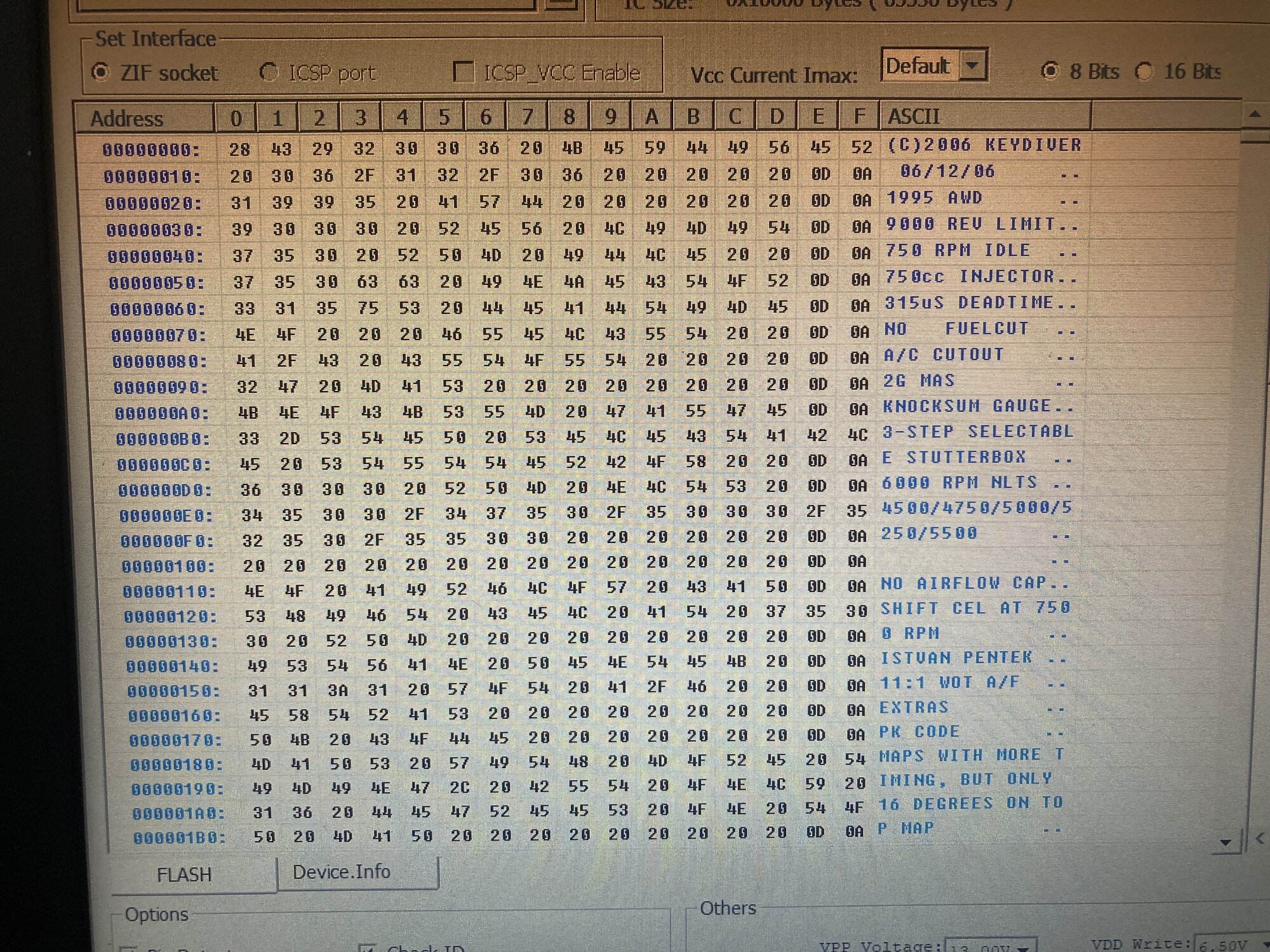
Task: Click byte 4E at start of row 00000070
Action: point(245,334)
